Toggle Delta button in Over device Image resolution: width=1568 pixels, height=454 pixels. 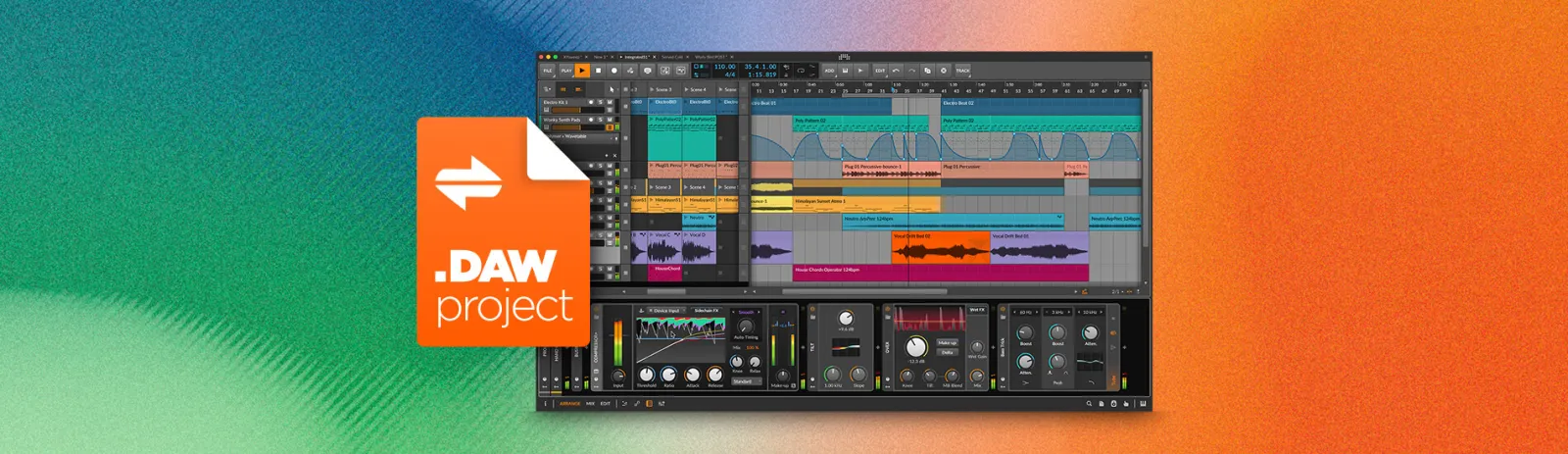pos(947,352)
